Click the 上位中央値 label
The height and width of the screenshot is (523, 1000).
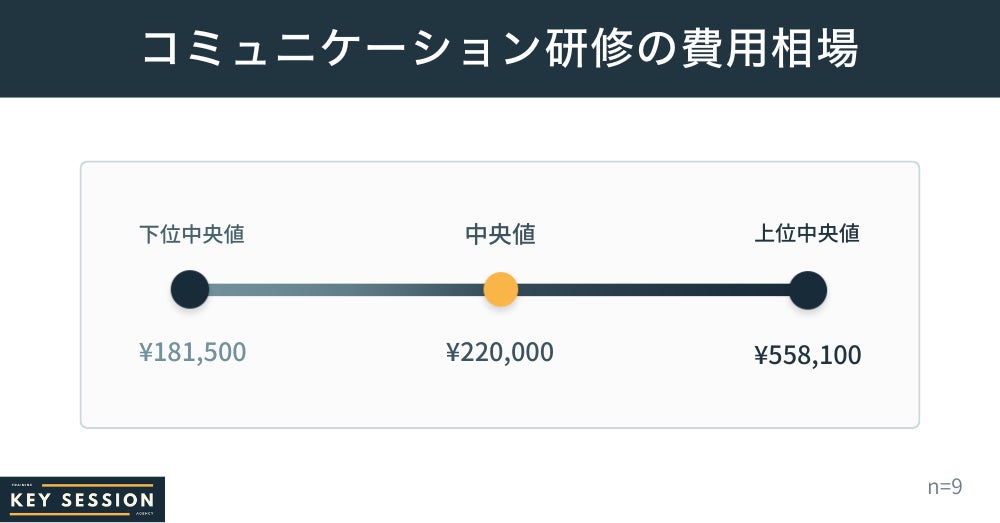807,234
